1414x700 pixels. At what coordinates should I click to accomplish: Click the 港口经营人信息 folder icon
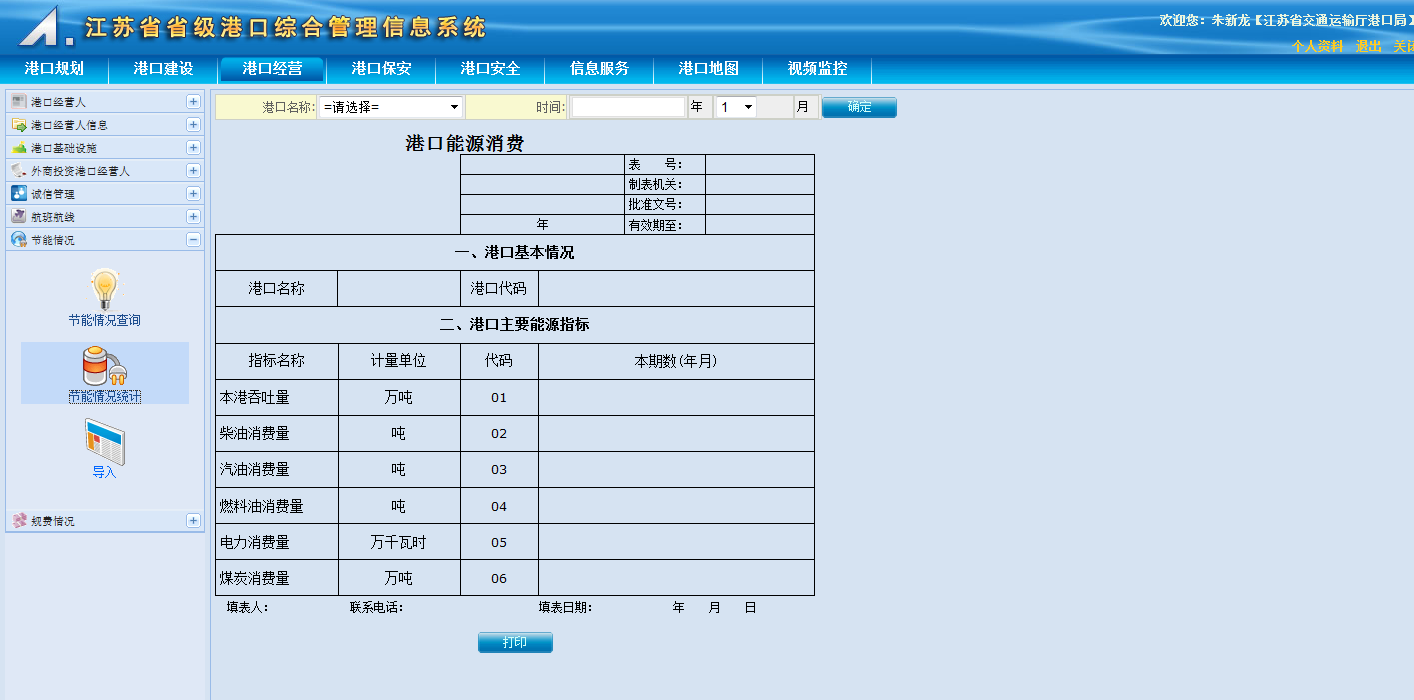pos(18,125)
